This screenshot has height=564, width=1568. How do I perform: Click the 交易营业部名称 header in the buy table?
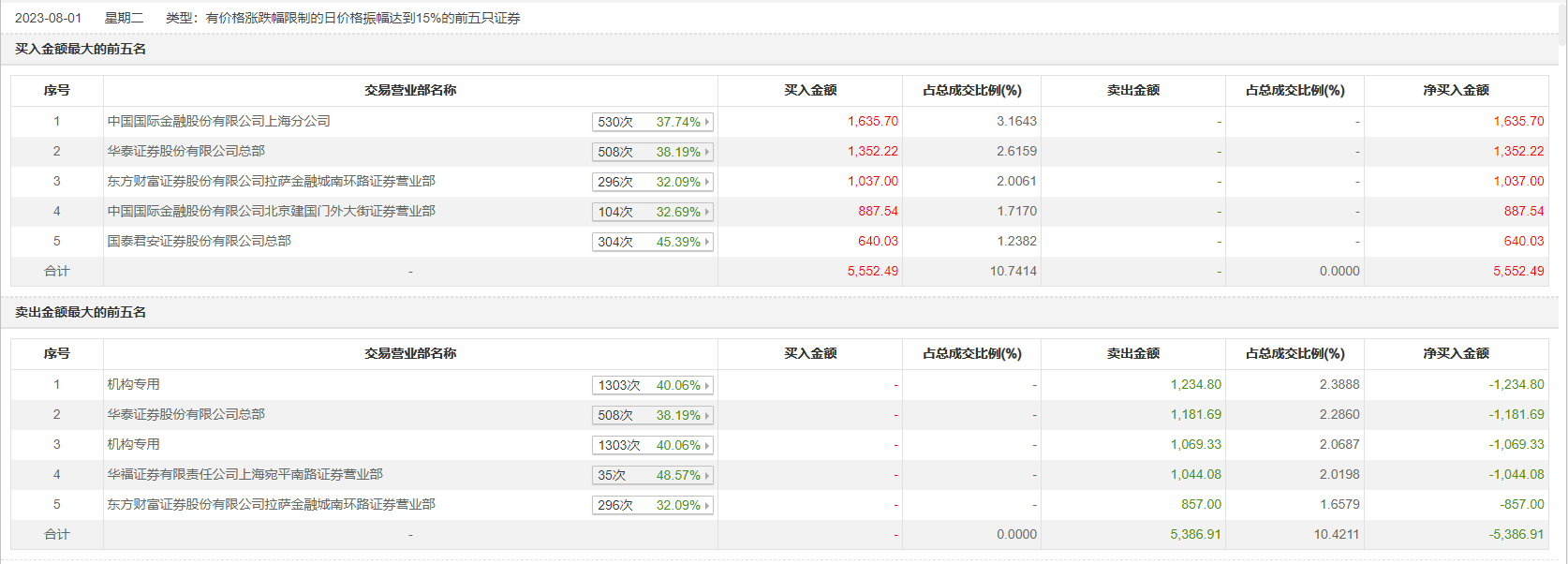point(410,90)
